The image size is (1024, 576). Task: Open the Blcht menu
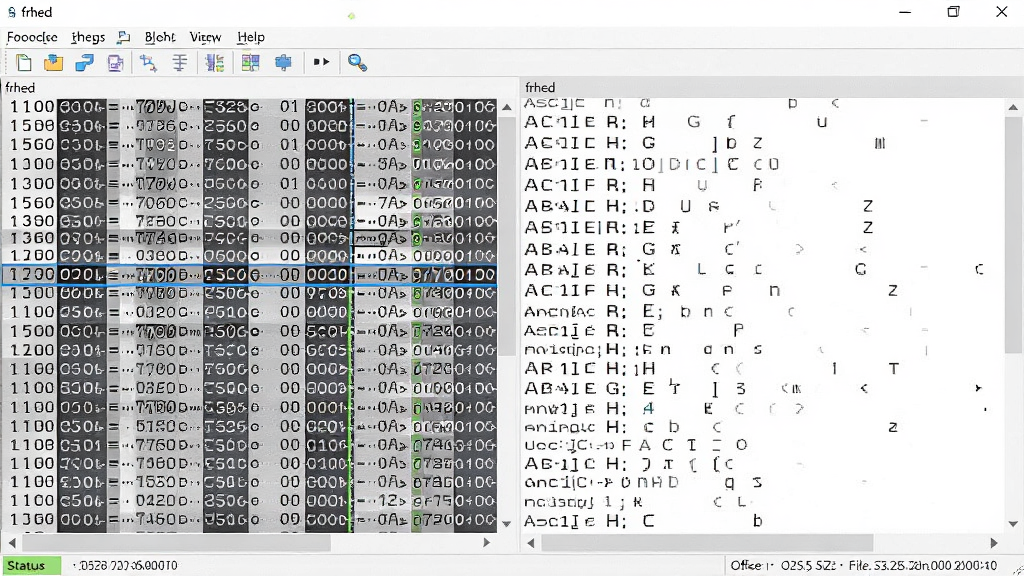pos(160,37)
